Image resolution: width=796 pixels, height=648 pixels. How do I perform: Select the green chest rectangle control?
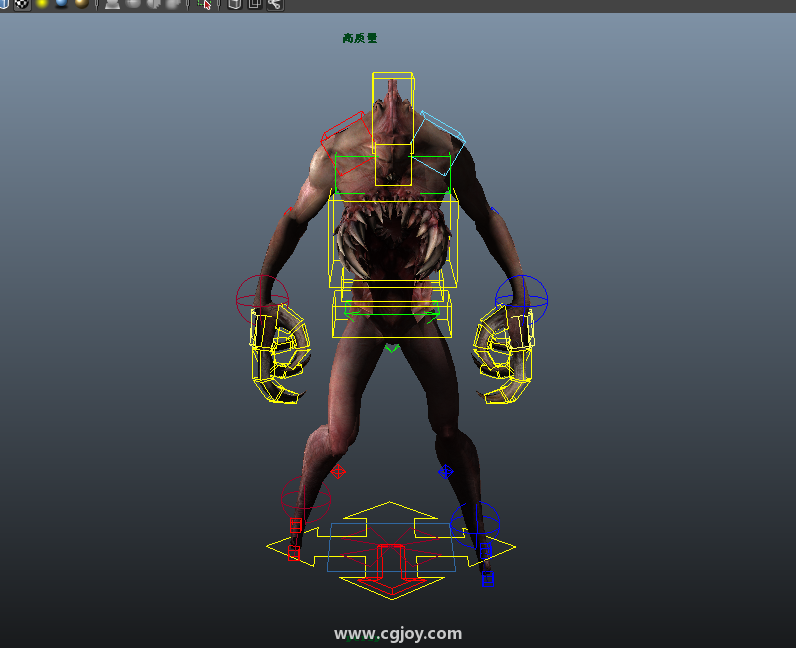[x=392, y=174]
